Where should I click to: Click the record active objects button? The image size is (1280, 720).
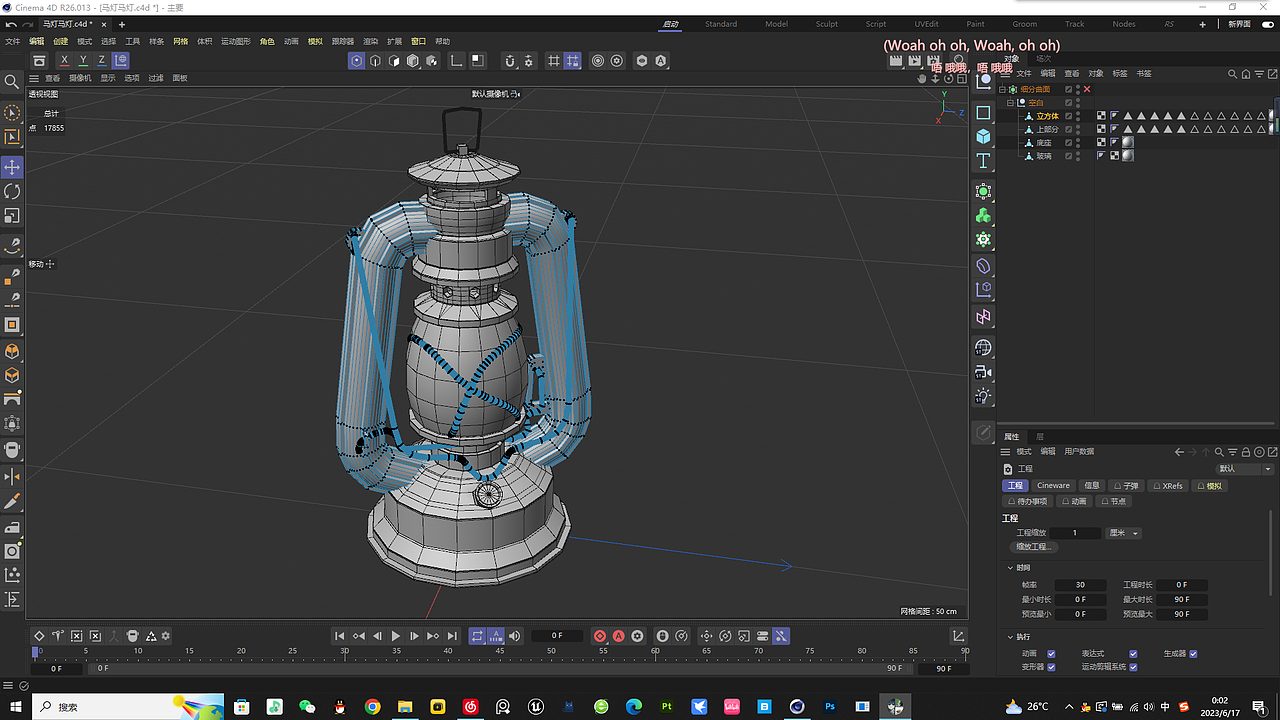pyautogui.click(x=600, y=636)
